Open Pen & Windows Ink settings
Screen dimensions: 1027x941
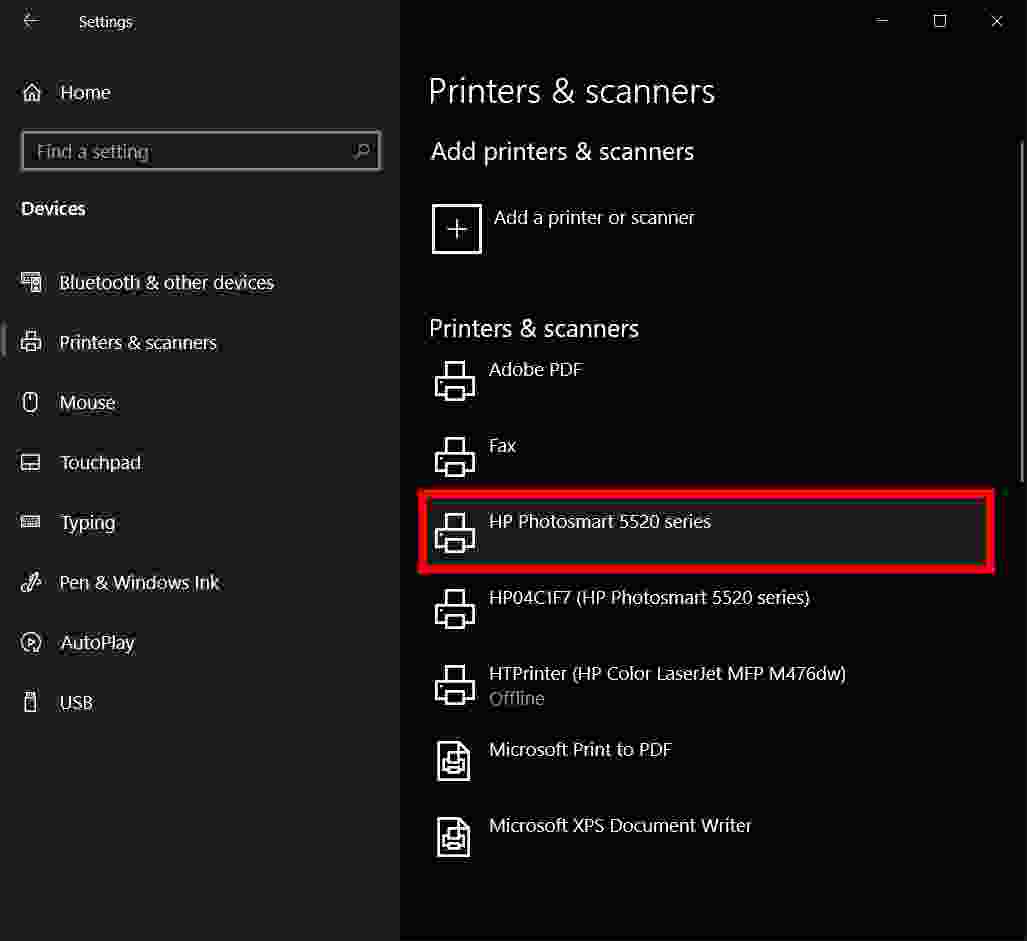(x=140, y=582)
